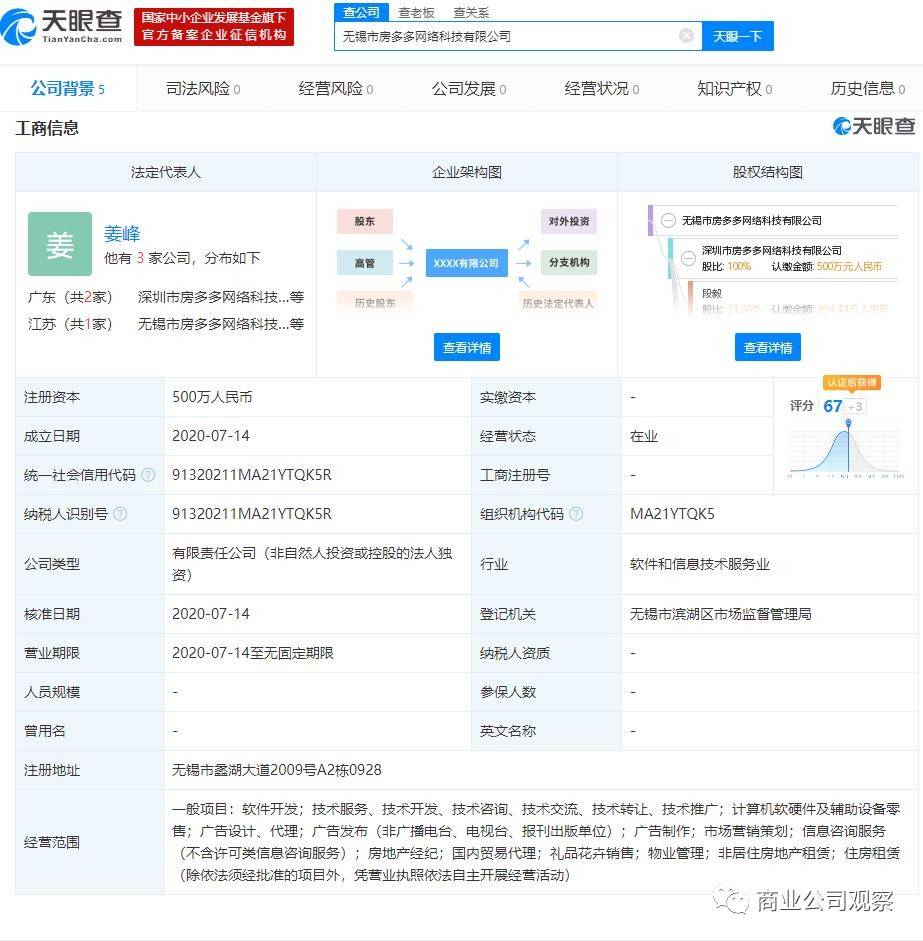Select the 查关系 search tab

pos(471,13)
